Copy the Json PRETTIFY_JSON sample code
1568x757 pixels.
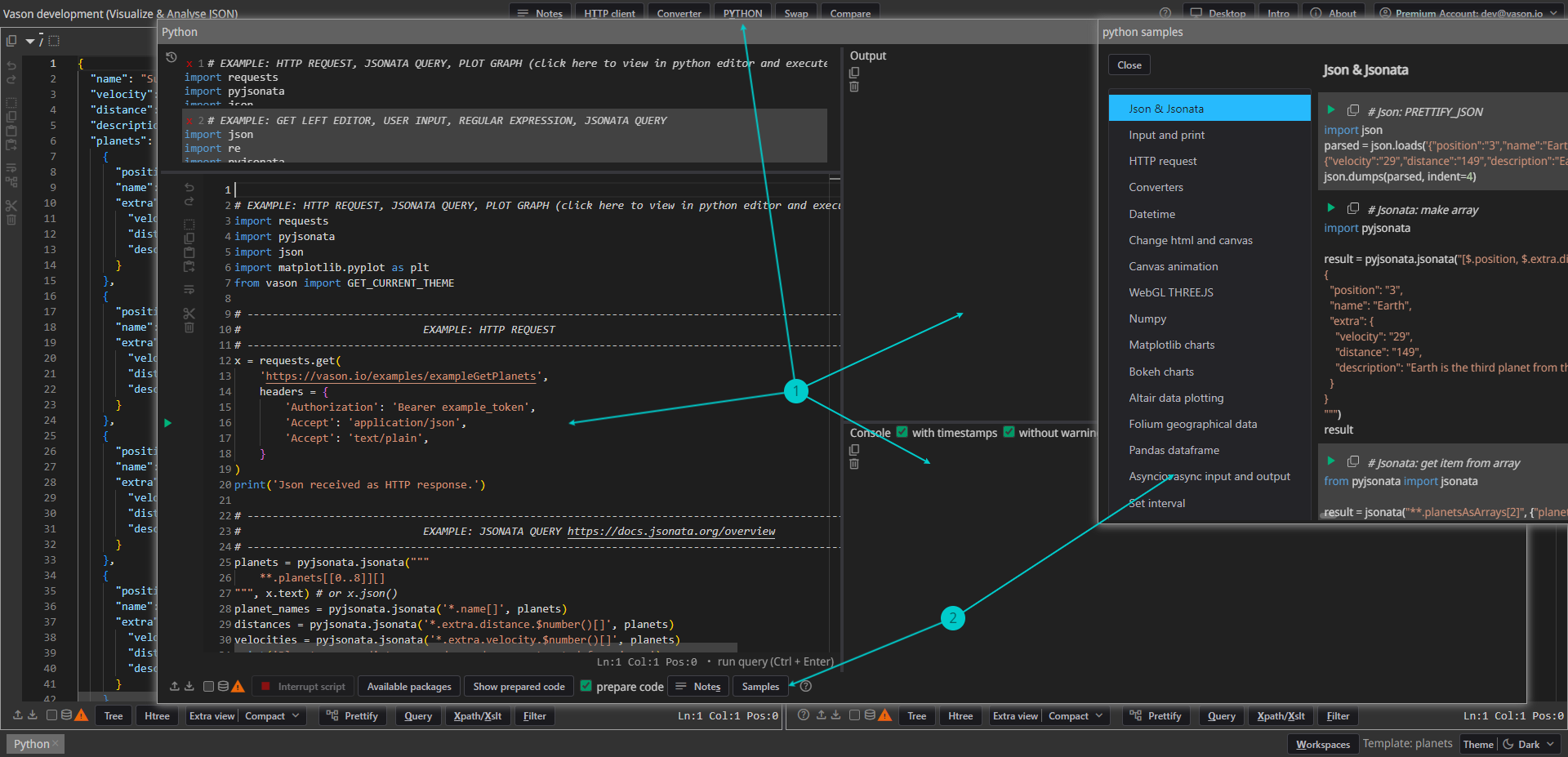1353,110
